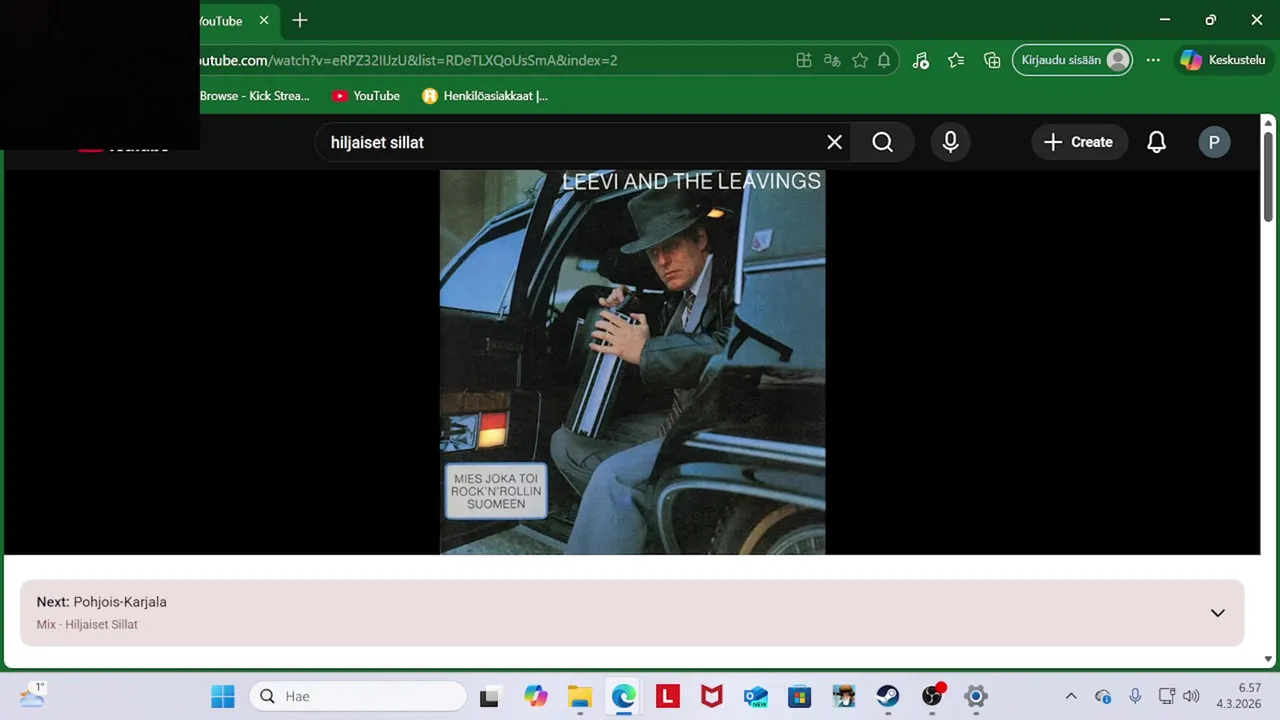The height and width of the screenshot is (720, 1280).
Task: Click the taskbar Hae search box
Action: pos(358,696)
